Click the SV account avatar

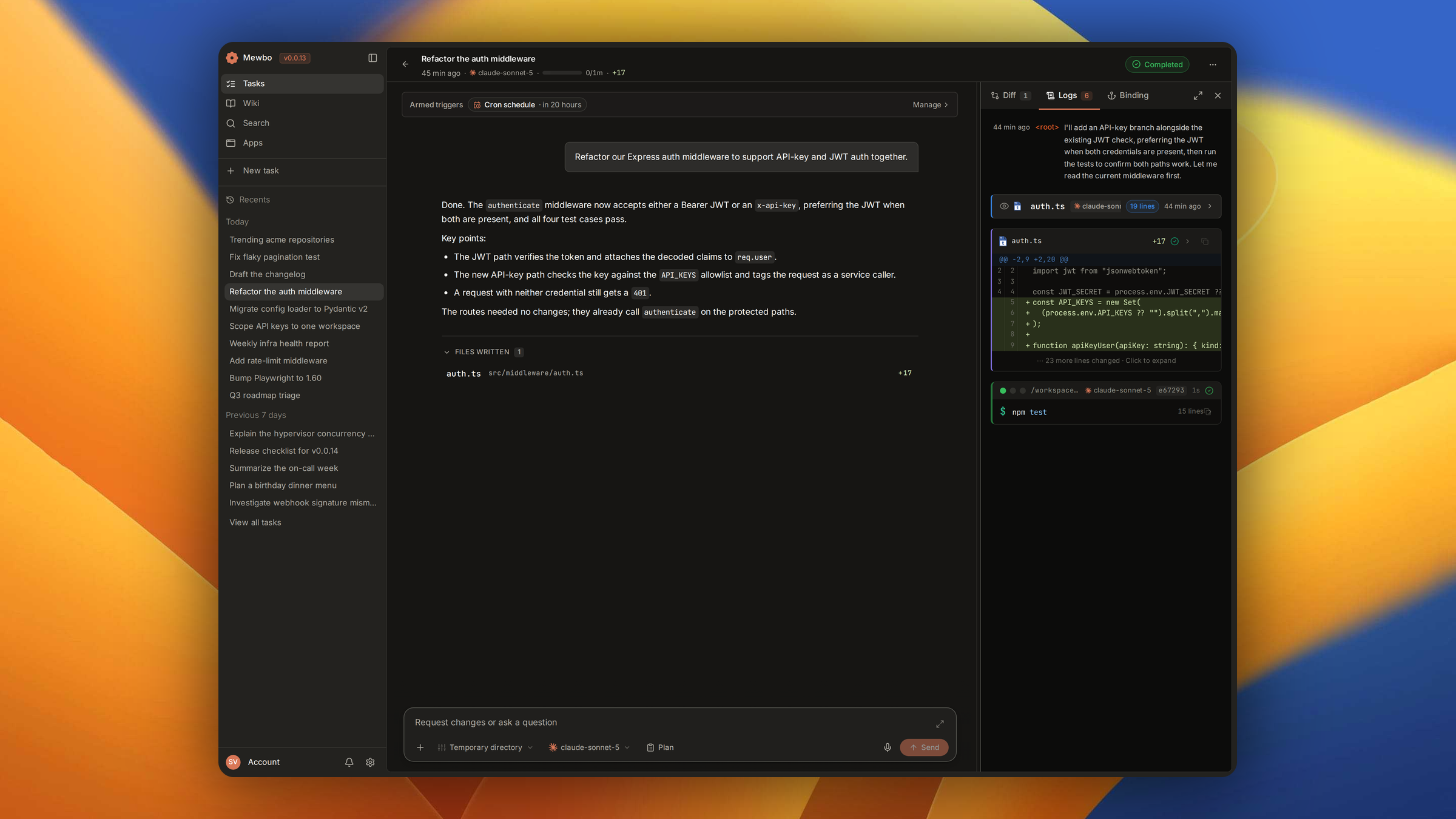[x=233, y=762]
